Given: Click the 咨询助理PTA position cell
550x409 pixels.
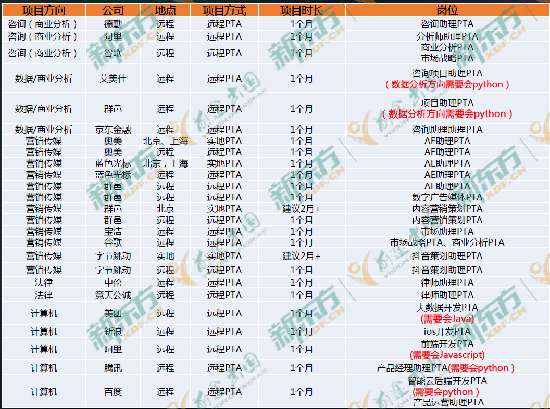Looking at the screenshot, I should pos(447,24).
